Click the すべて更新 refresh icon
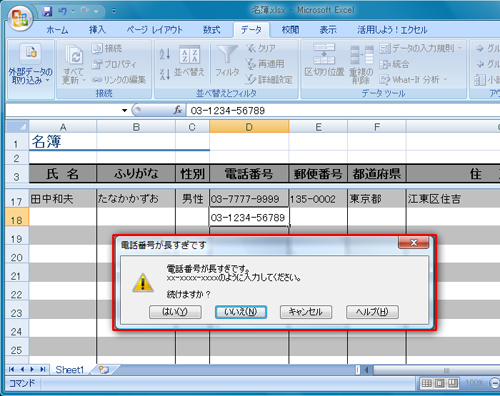Screen dimensions: 500x396 (74, 54)
